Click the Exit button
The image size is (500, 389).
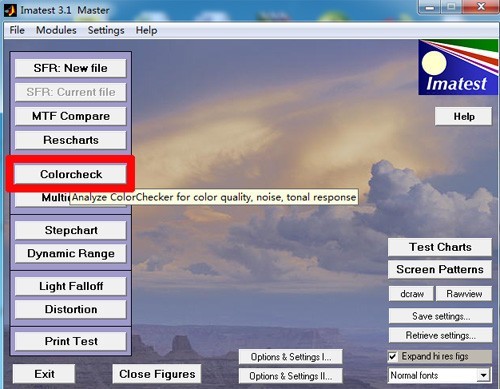[x=44, y=374]
